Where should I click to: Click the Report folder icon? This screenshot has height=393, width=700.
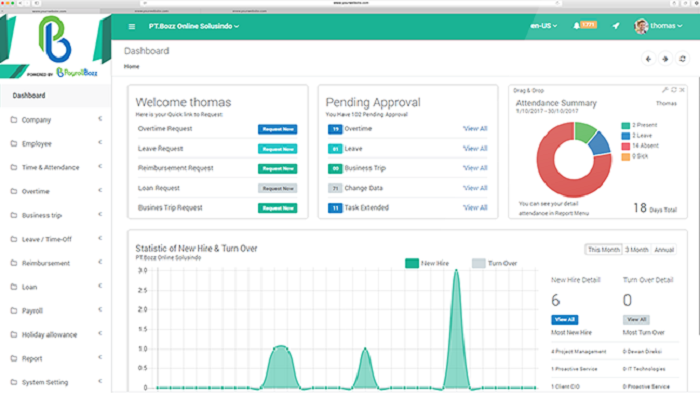(x=14, y=358)
